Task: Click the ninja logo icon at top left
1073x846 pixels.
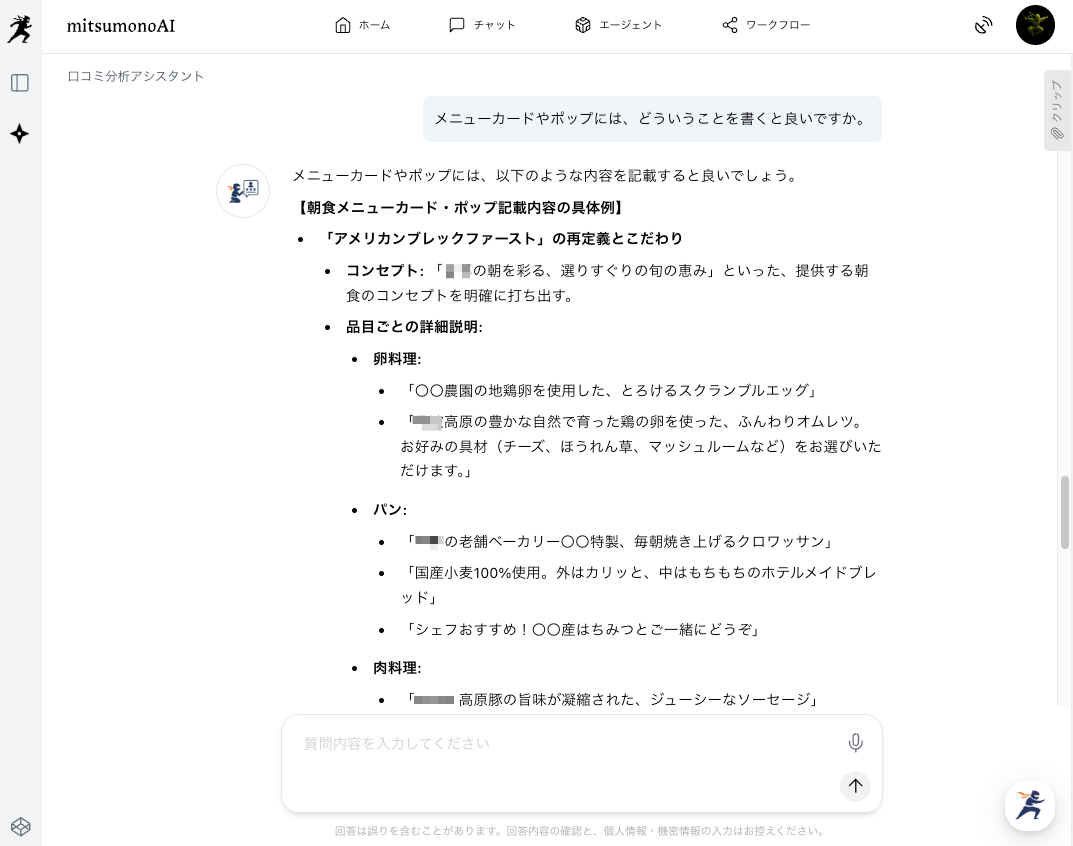Action: pyautogui.click(x=20, y=29)
